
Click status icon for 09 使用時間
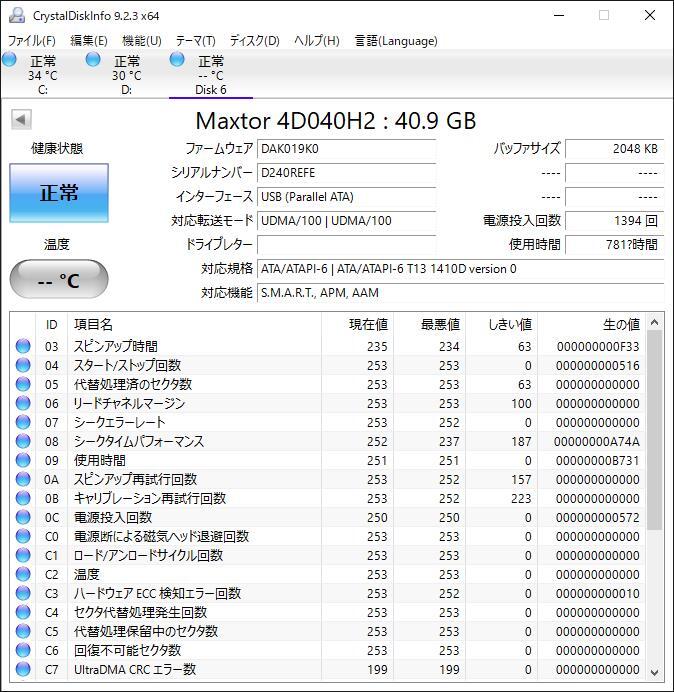[x=23, y=460]
